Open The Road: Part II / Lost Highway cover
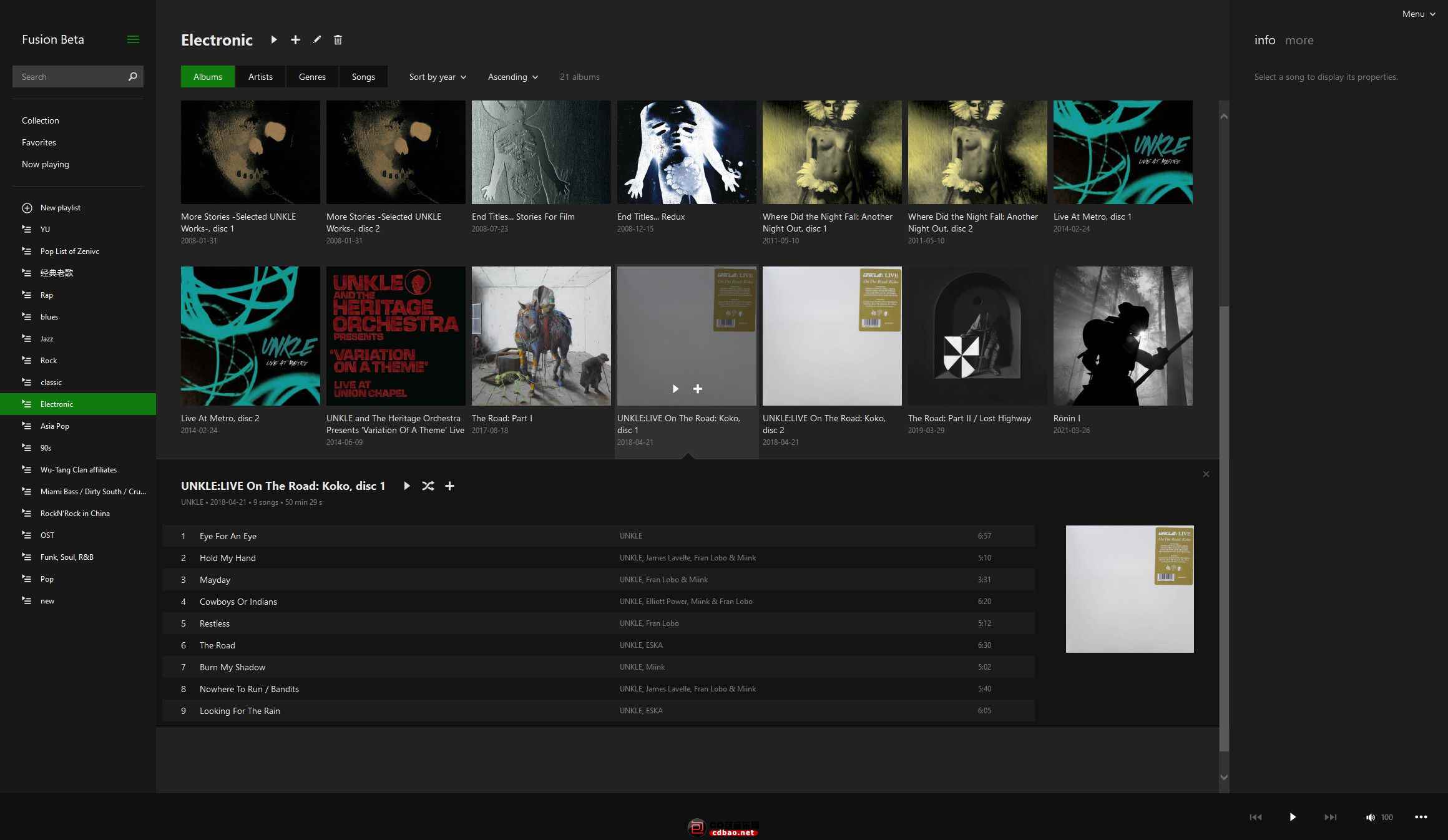1448x840 pixels. (x=977, y=336)
